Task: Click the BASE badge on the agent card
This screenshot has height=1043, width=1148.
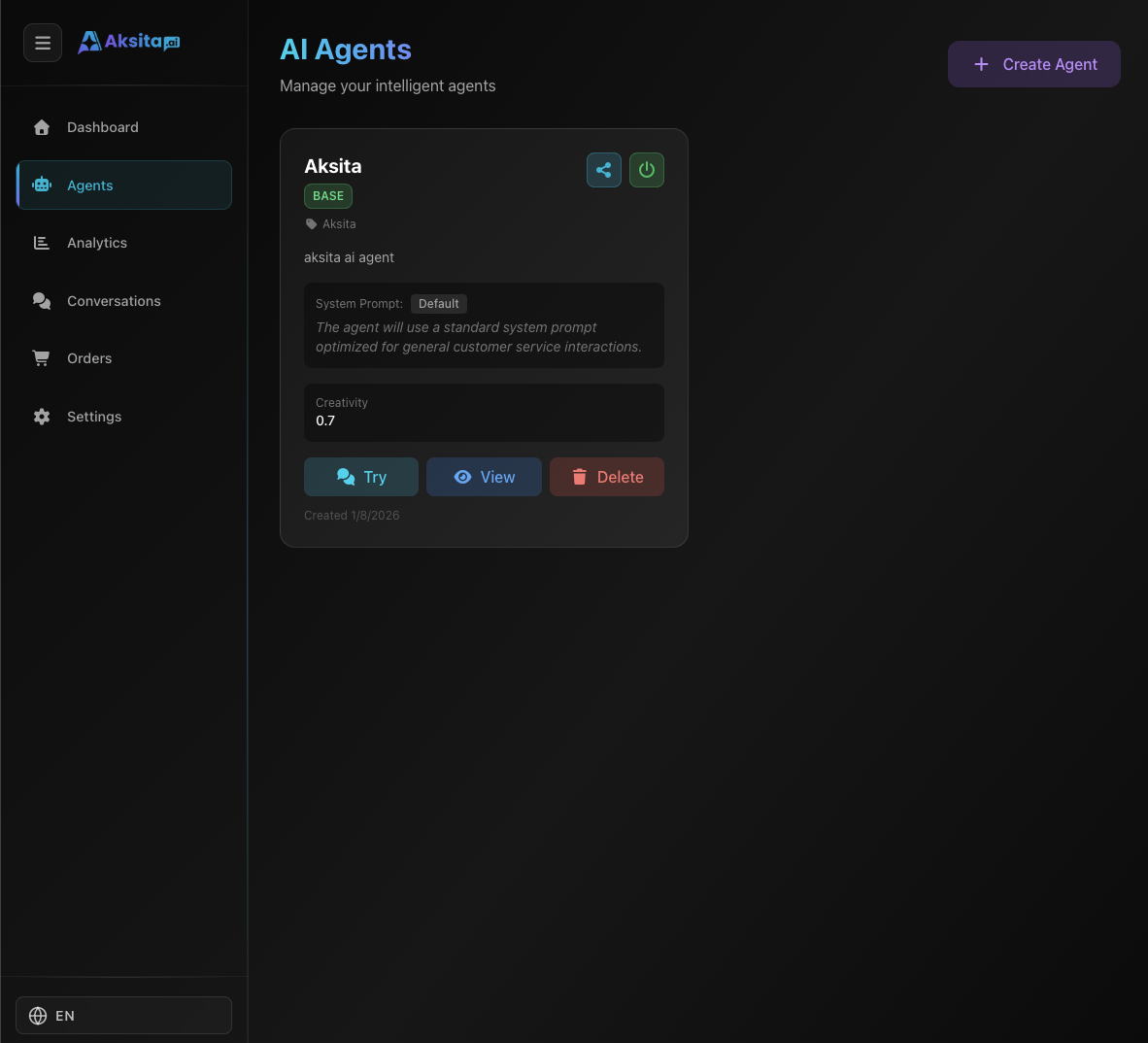Action: [x=327, y=195]
